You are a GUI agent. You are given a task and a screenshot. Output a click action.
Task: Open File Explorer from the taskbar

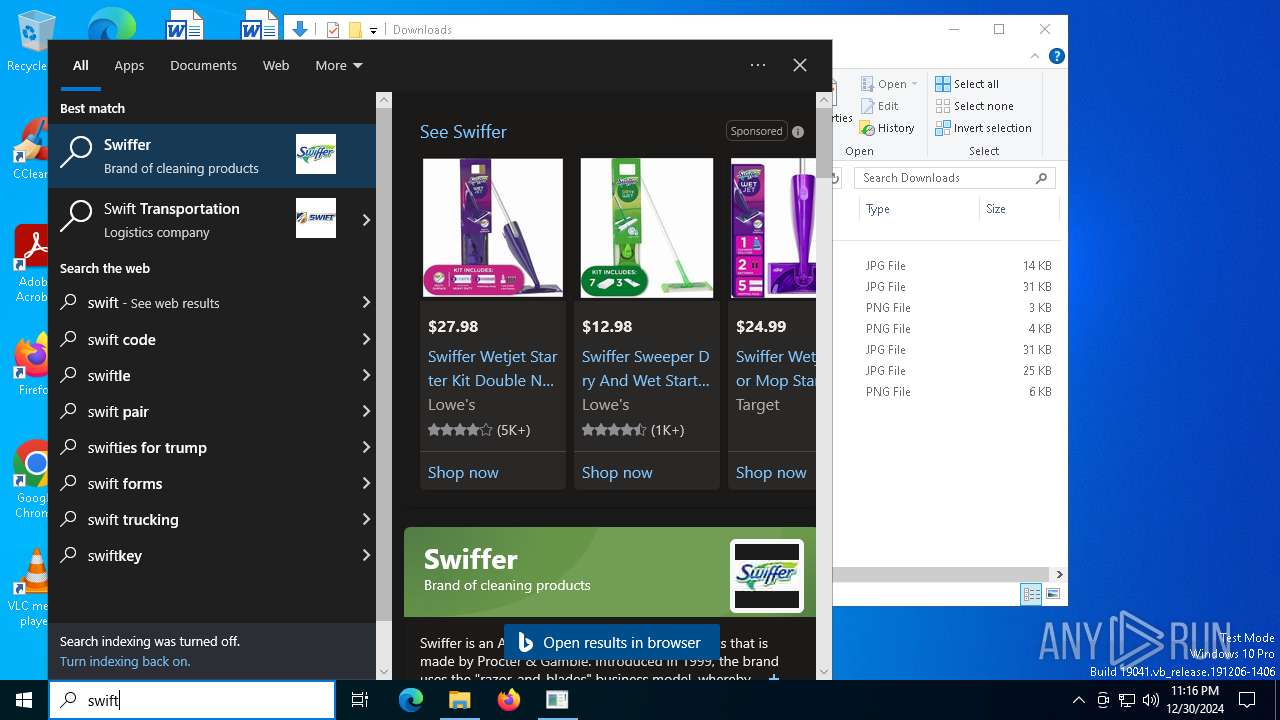459,700
